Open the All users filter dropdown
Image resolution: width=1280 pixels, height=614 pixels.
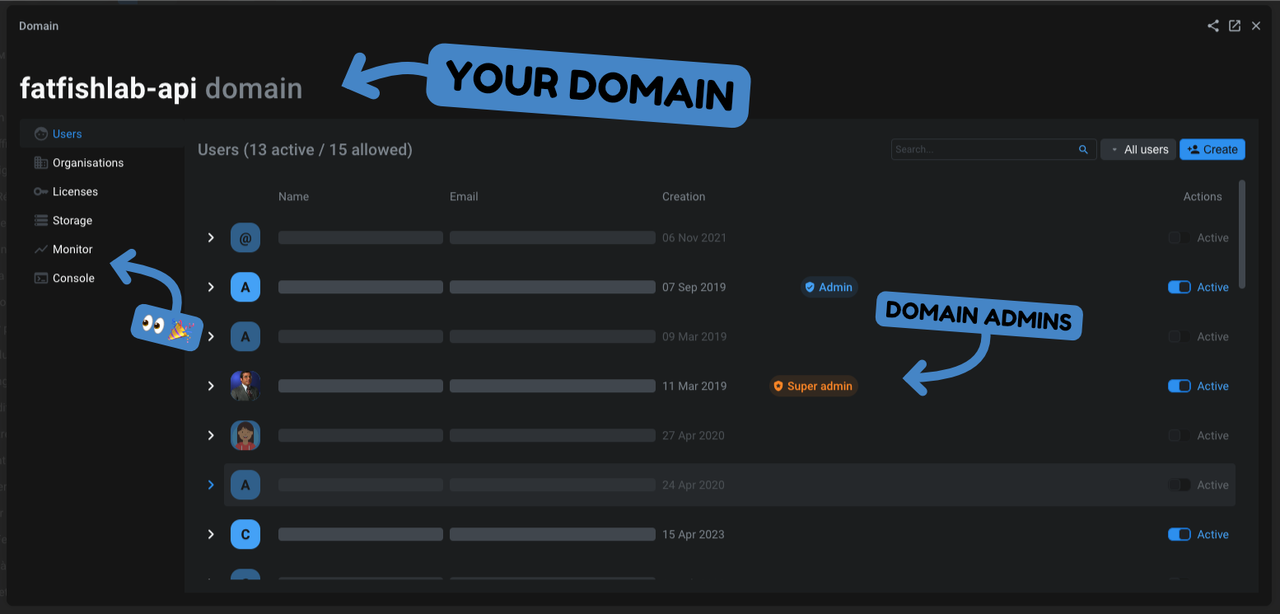(x=1138, y=149)
